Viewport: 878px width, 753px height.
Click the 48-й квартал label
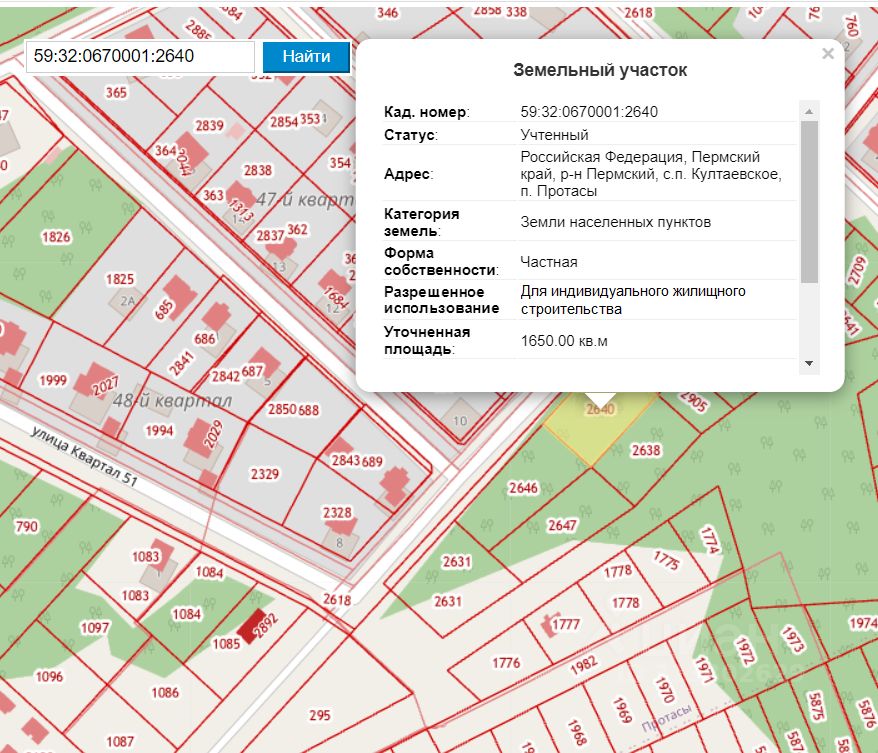click(x=172, y=401)
